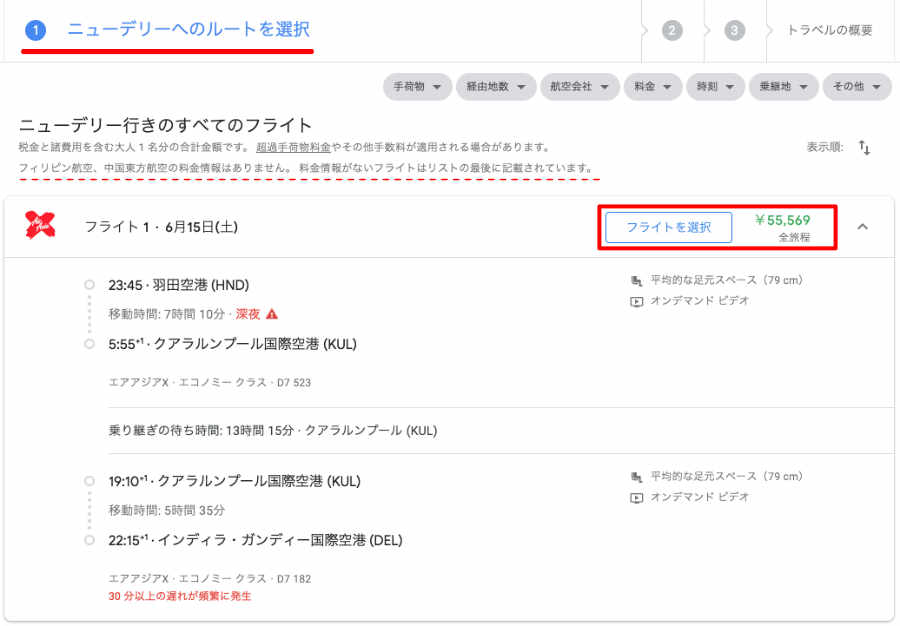Open the 乗継地 connecting airports filter dropdown
Screen dimensions: 900x626
click(x=783, y=87)
